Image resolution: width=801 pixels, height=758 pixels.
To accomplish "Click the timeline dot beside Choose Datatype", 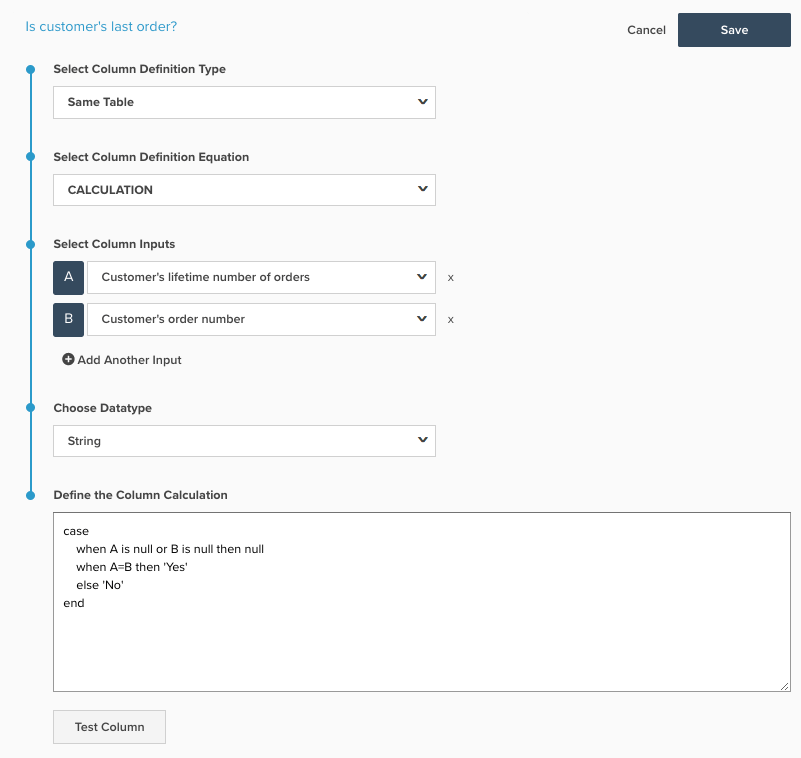I will tap(30, 408).
